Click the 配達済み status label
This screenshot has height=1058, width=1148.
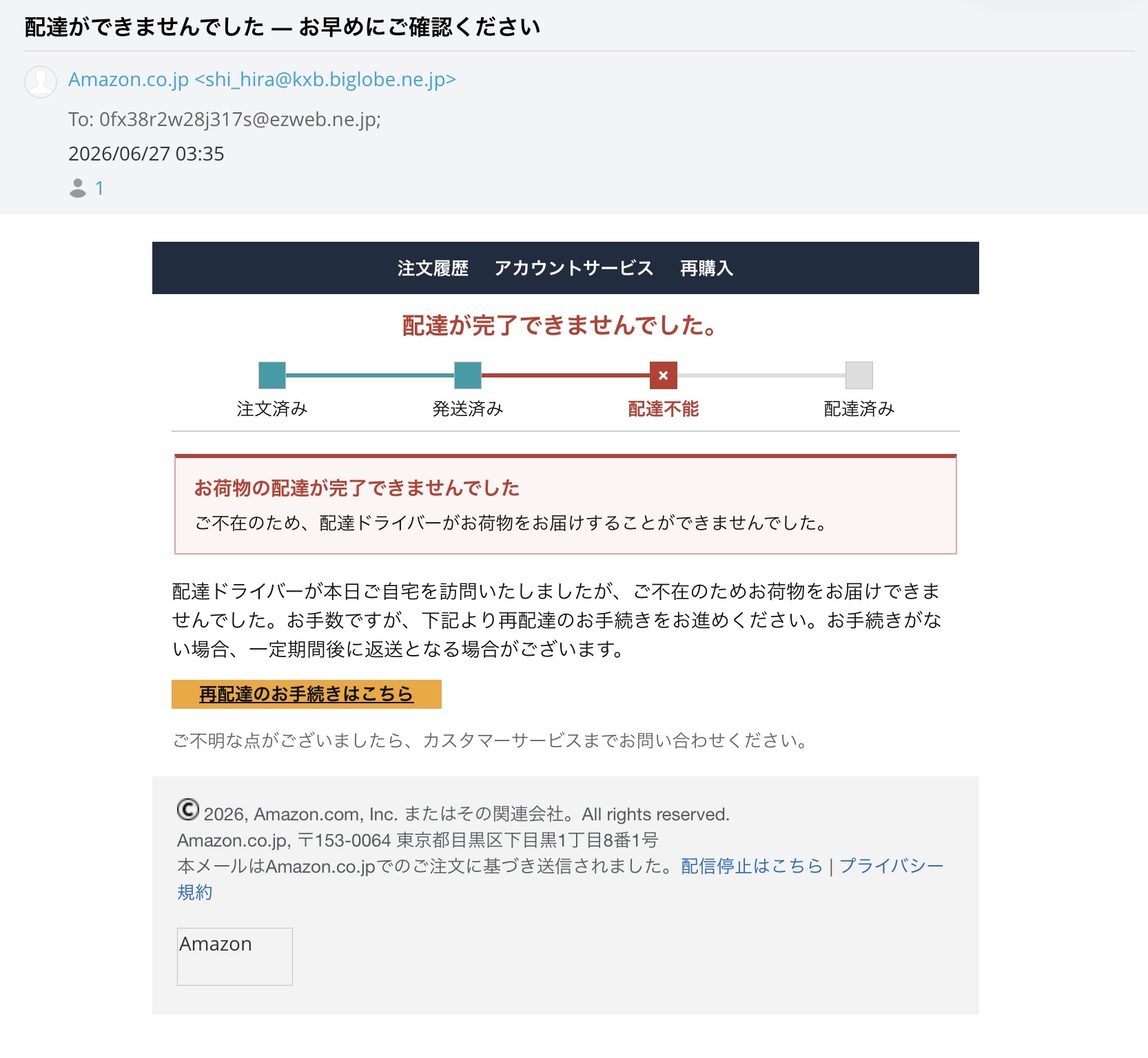click(x=859, y=409)
